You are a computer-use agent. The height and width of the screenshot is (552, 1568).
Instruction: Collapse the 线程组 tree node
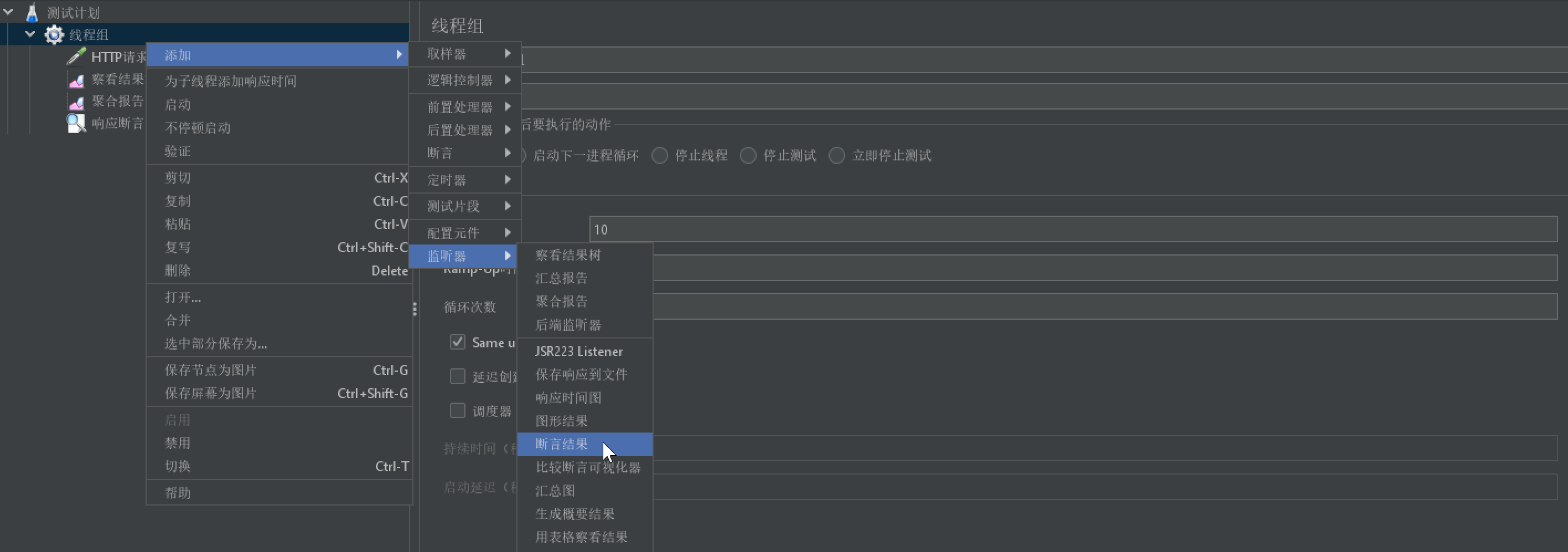point(30,35)
